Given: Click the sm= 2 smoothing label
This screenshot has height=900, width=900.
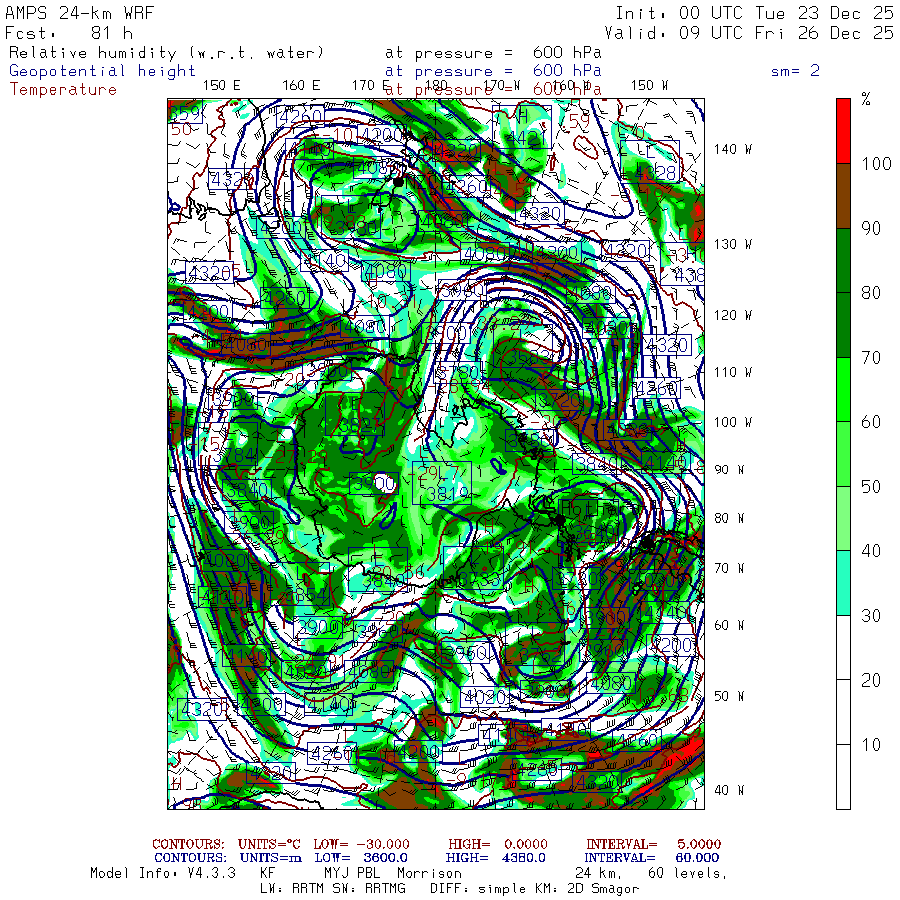Looking at the screenshot, I should (x=795, y=71).
